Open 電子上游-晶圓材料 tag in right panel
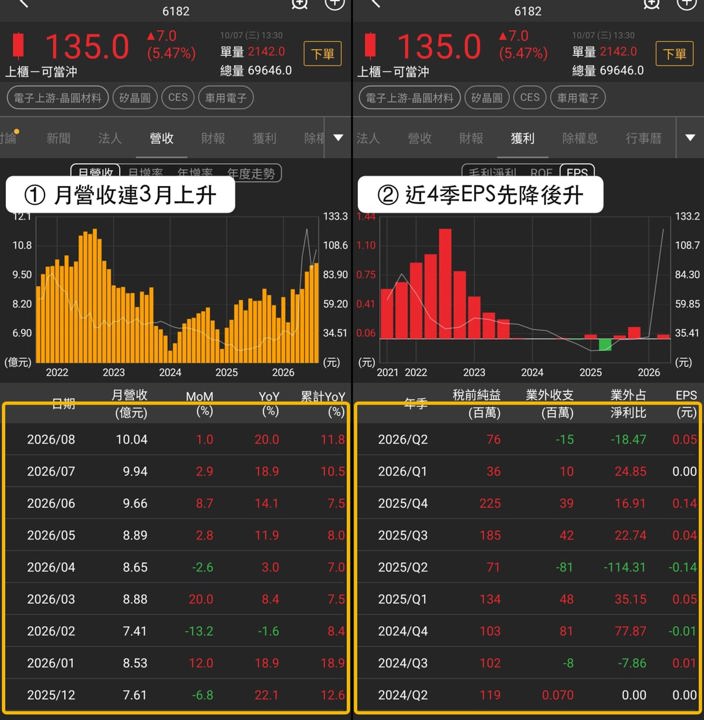 (410, 98)
